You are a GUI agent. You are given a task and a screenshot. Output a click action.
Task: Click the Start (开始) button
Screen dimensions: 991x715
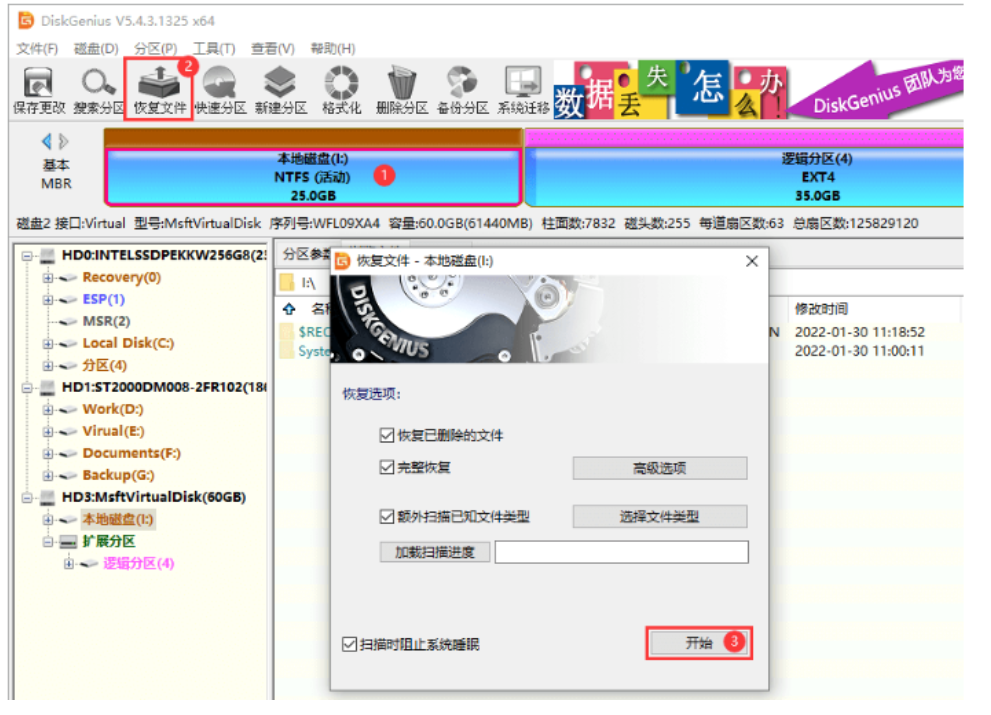click(699, 643)
